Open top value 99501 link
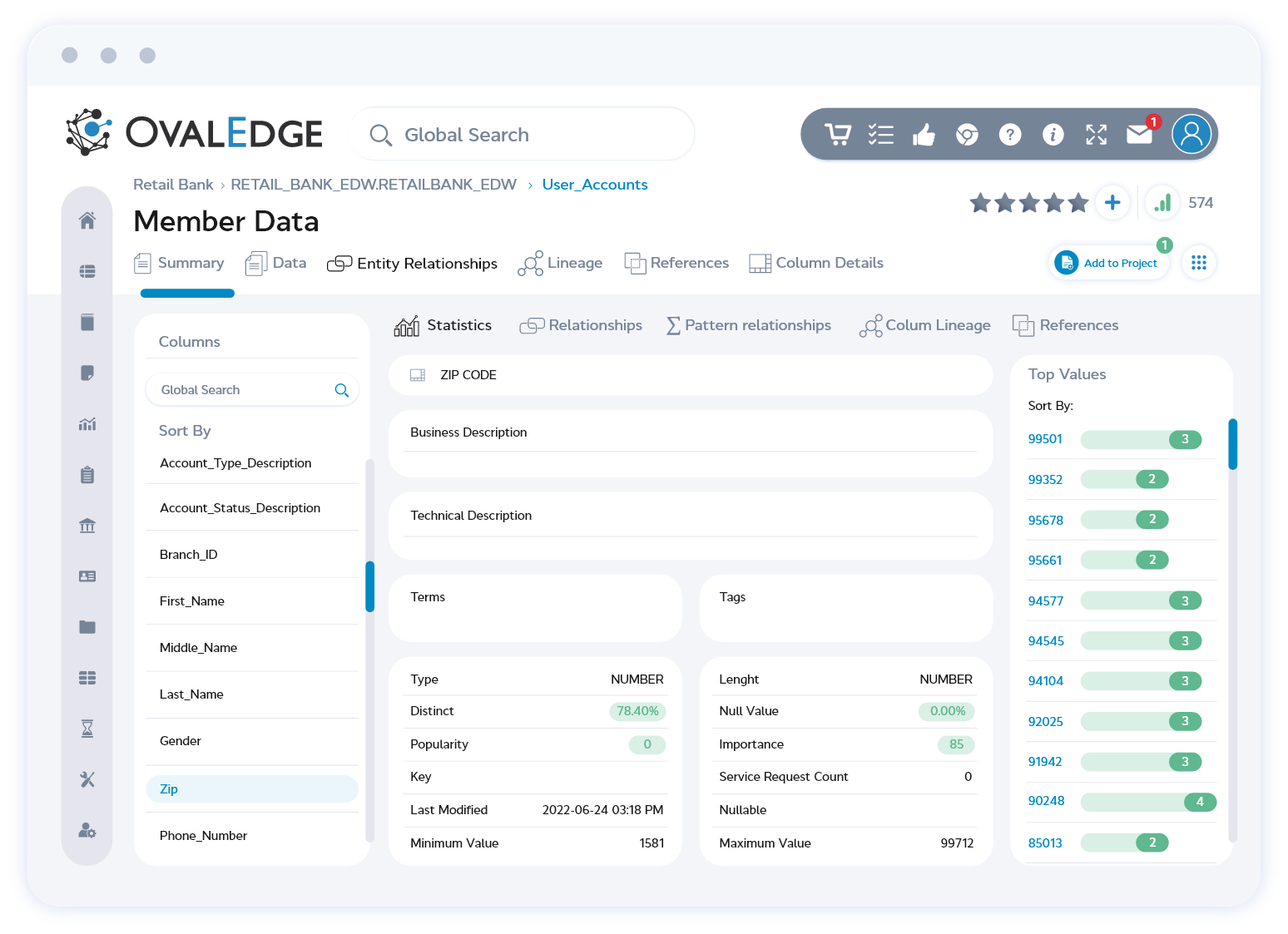This screenshot has width=1288, height=934. coord(1045,438)
